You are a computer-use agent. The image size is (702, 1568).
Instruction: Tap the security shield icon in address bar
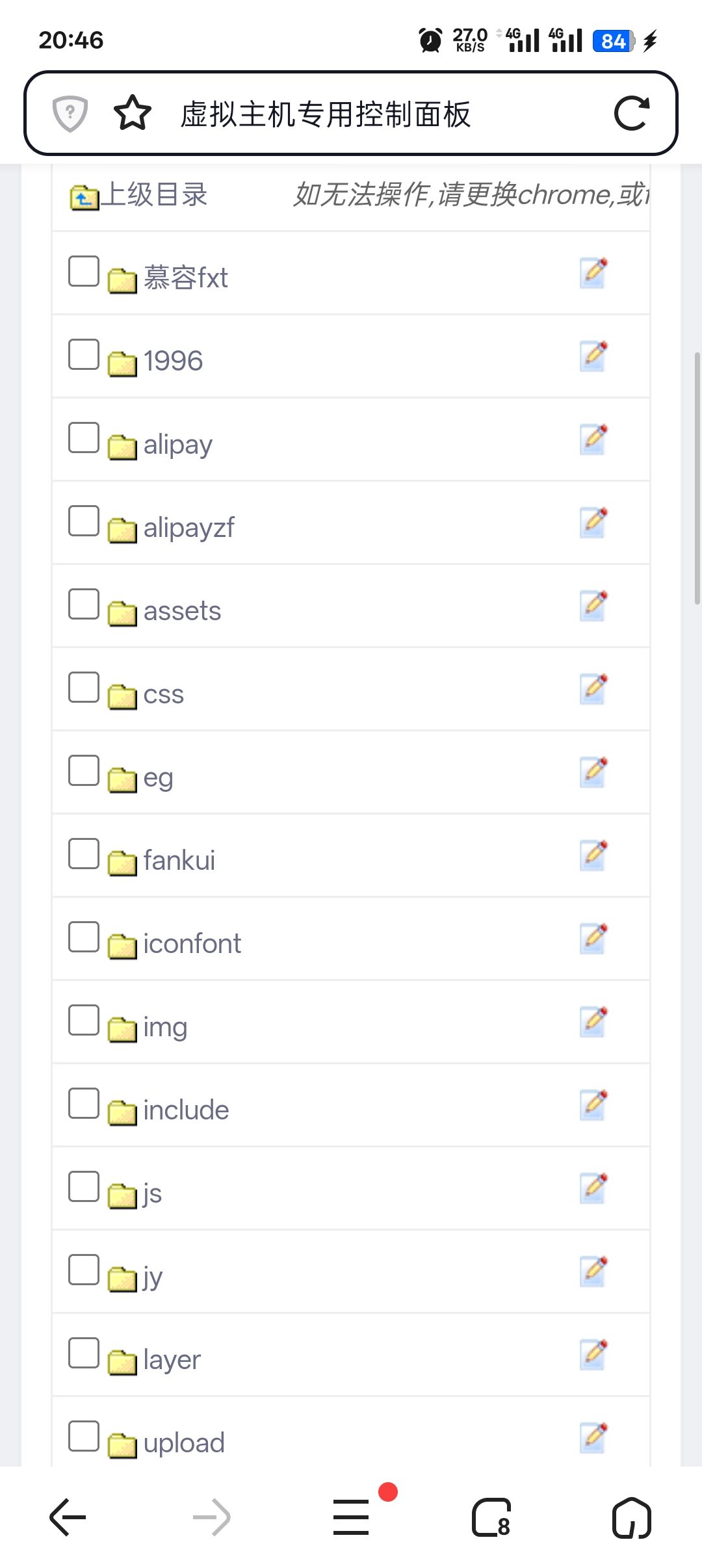point(70,113)
